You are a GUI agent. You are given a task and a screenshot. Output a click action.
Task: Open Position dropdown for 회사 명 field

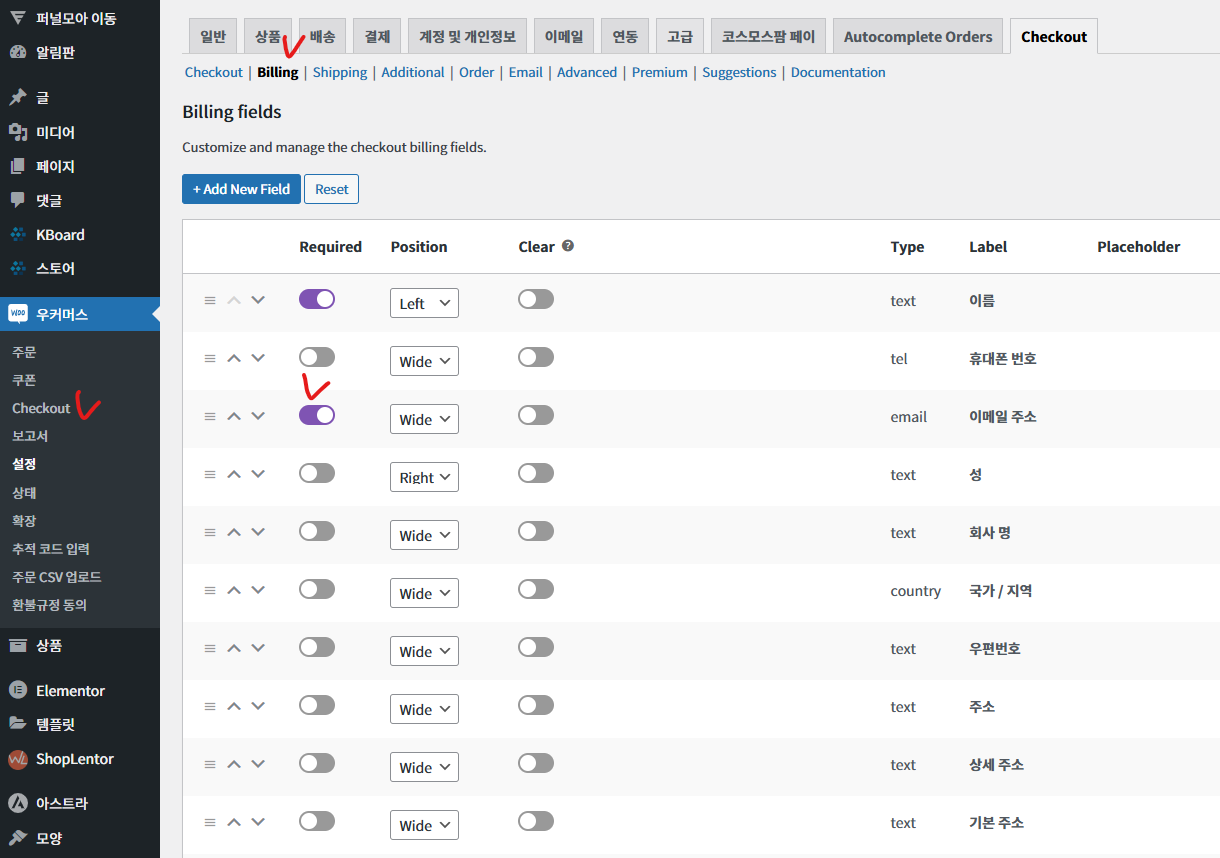coord(424,535)
